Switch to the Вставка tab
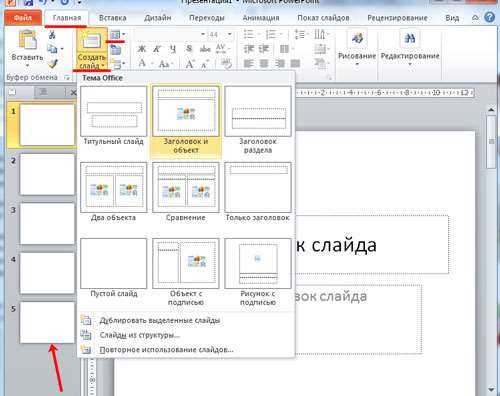500x396 pixels. (113, 18)
